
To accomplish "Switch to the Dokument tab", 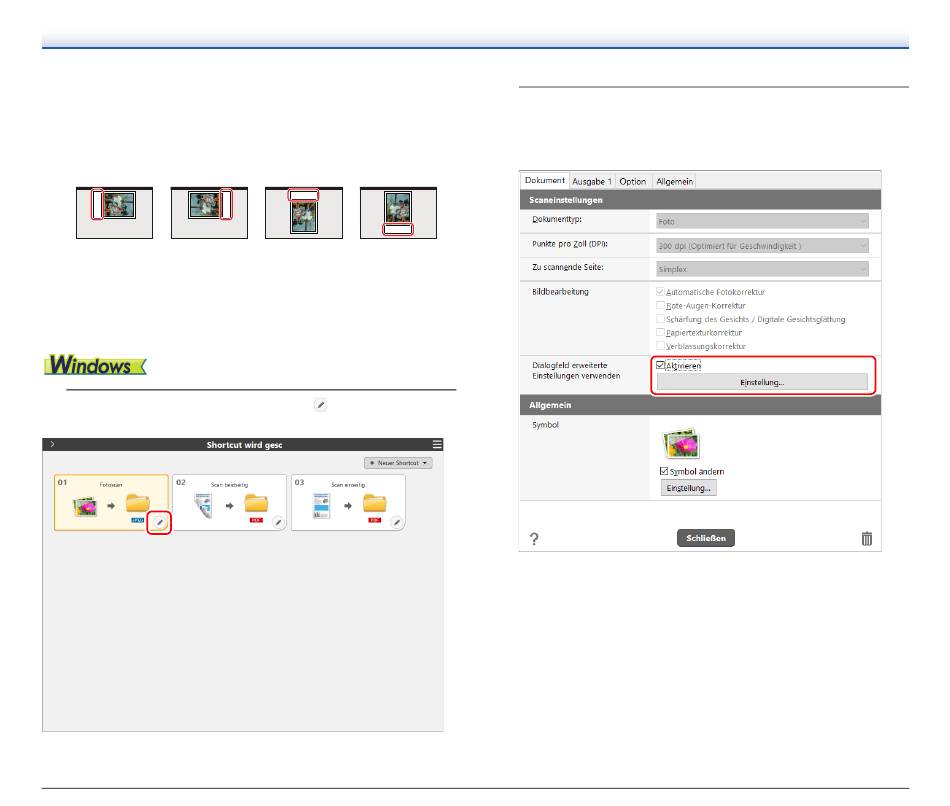I will click(x=545, y=181).
